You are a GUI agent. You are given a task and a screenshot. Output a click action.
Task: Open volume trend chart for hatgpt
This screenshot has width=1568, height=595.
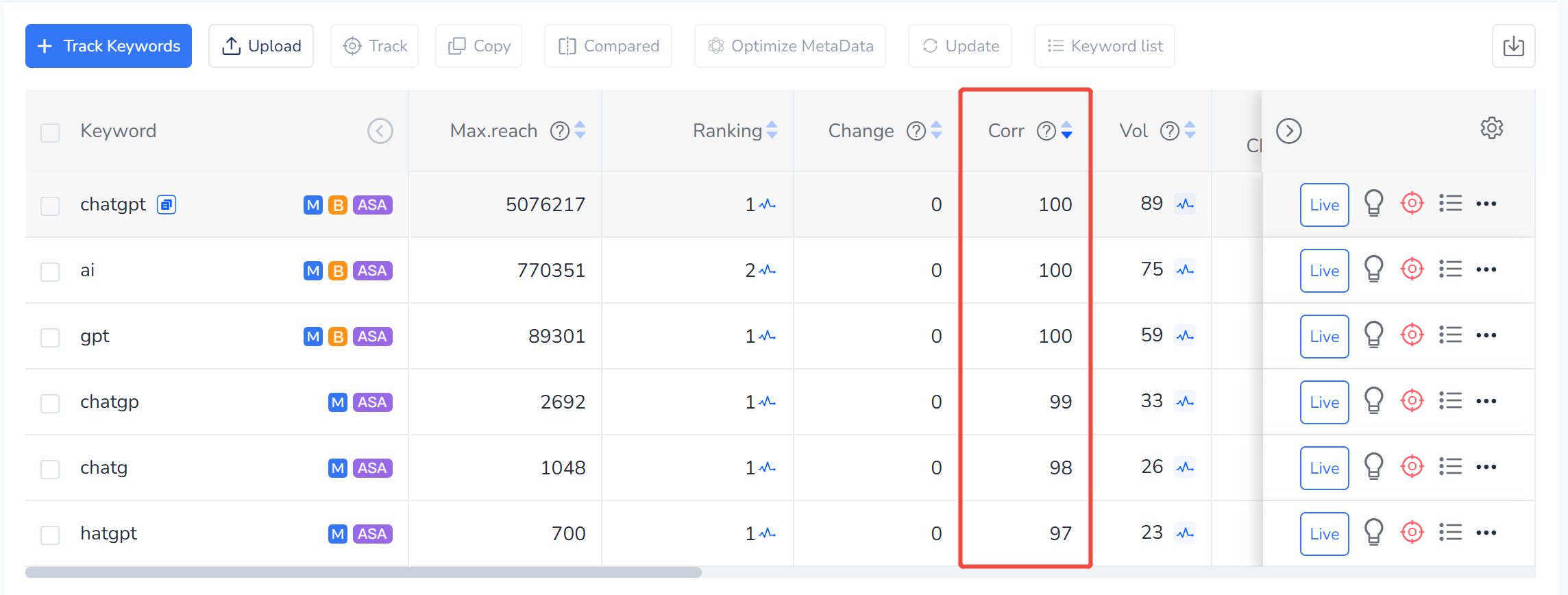coord(1185,533)
